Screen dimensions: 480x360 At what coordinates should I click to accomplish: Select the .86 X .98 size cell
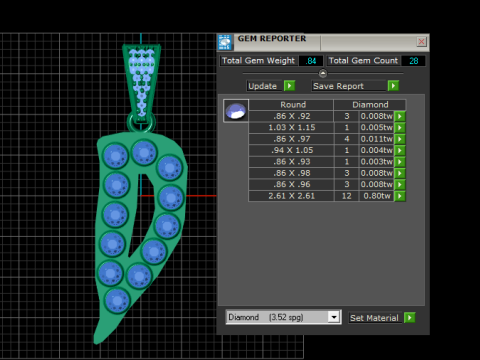pos(291,173)
